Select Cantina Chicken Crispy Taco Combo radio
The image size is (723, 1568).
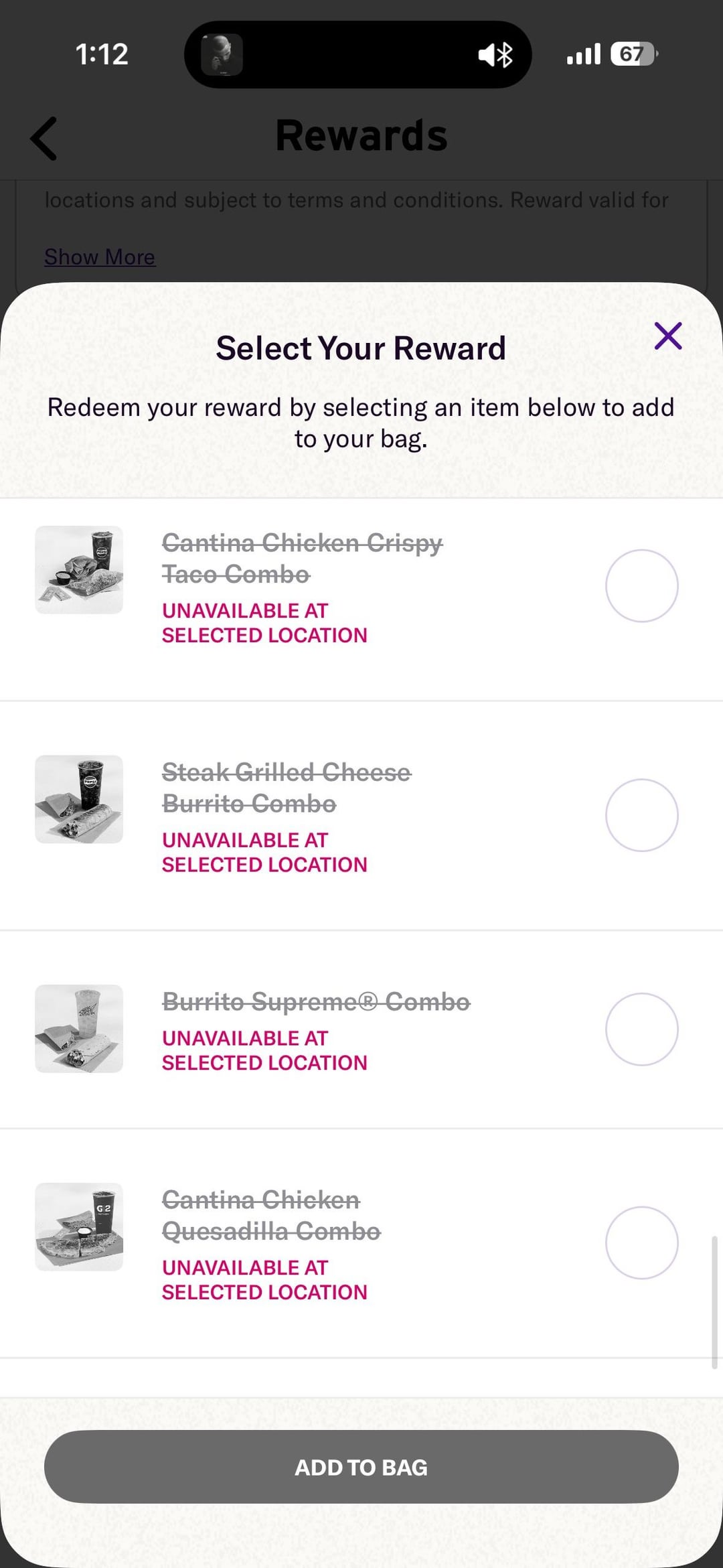coord(641,586)
